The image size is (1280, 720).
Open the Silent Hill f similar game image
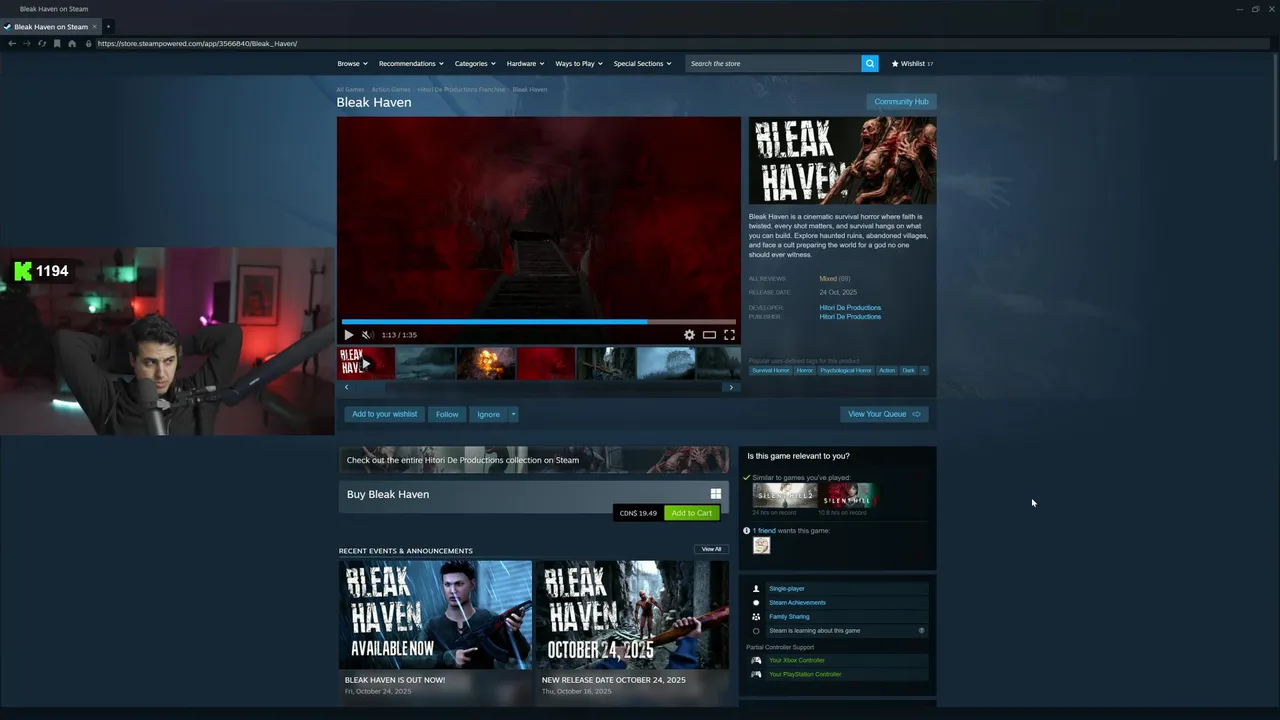pos(849,495)
